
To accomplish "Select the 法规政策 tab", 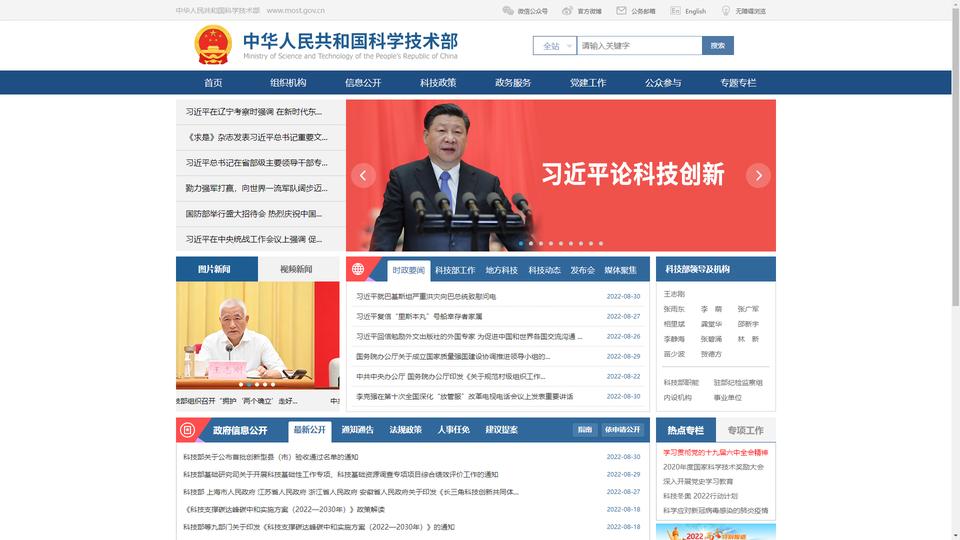I will (405, 430).
